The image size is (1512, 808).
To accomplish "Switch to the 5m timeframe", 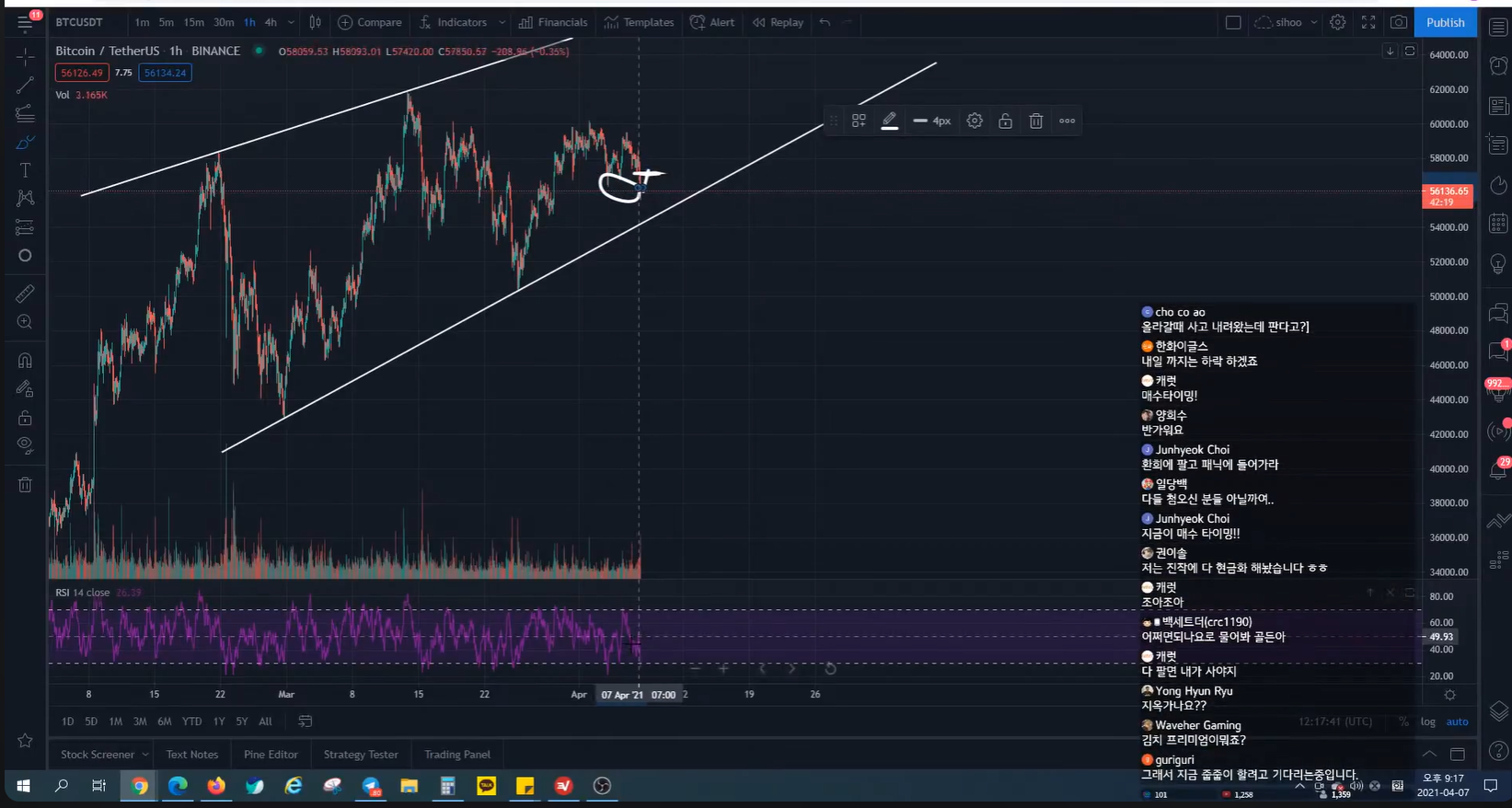I will click(166, 22).
